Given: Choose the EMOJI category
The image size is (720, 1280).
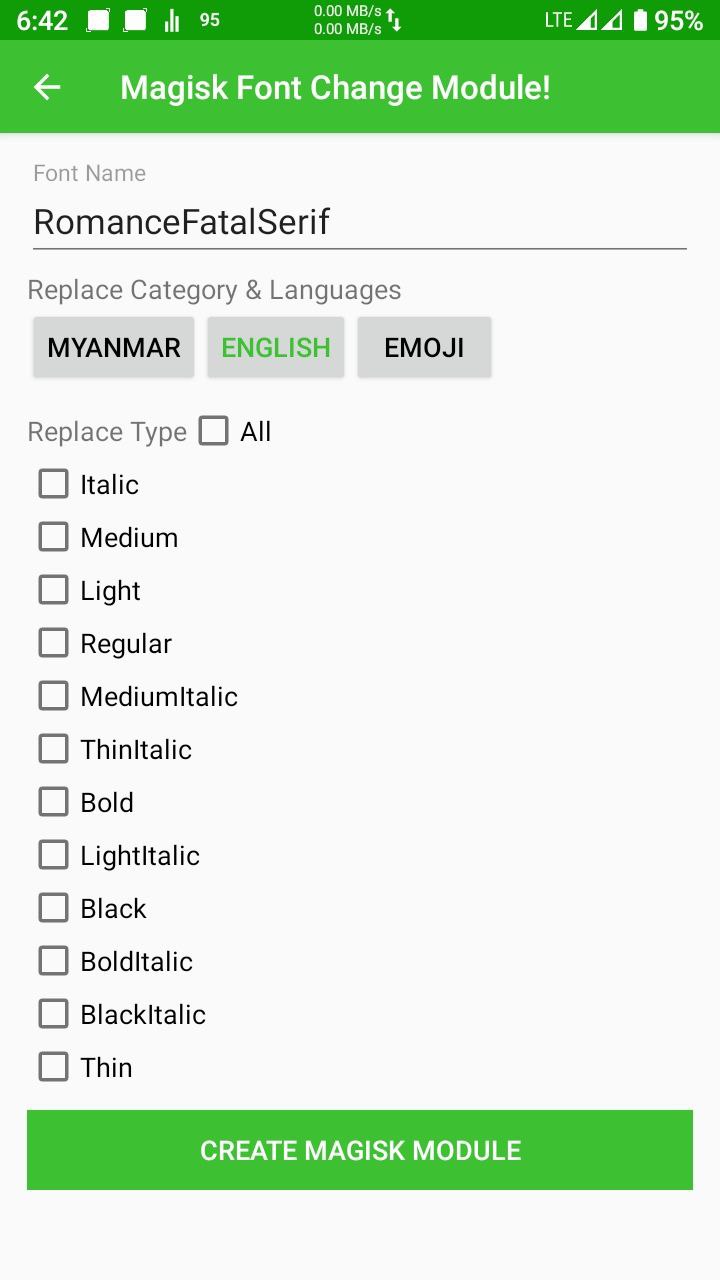Looking at the screenshot, I should (424, 347).
